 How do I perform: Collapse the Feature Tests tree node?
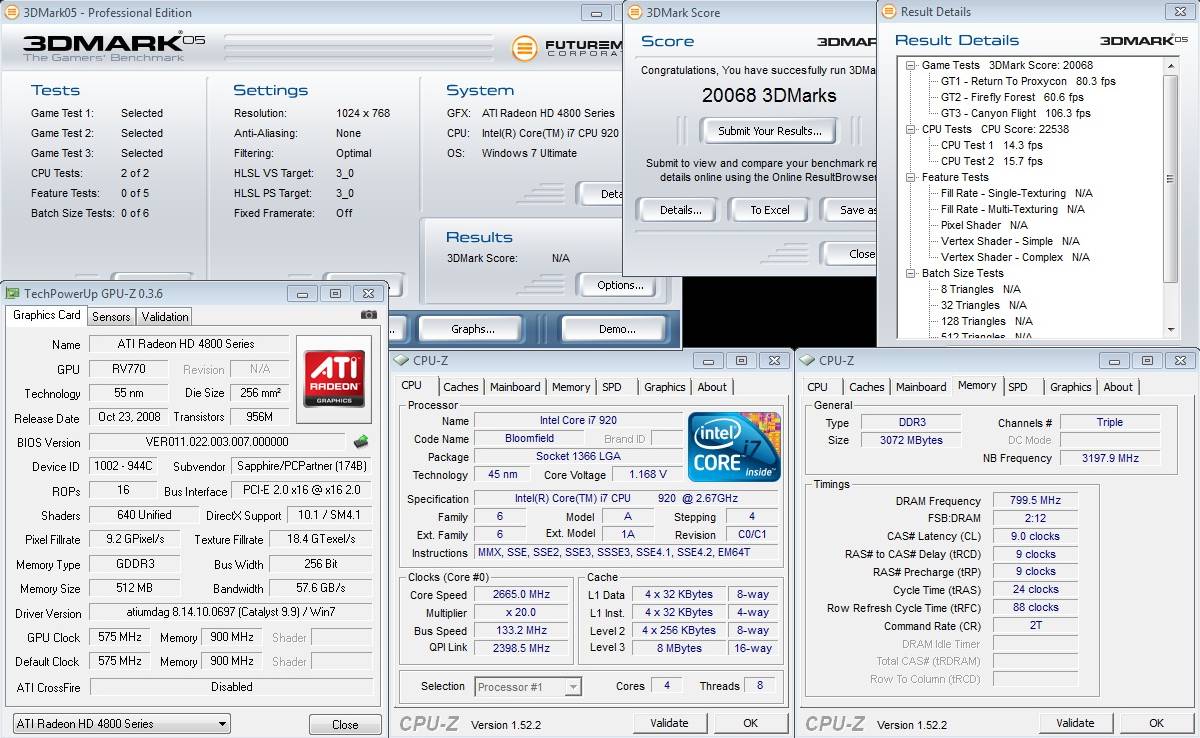click(x=911, y=177)
